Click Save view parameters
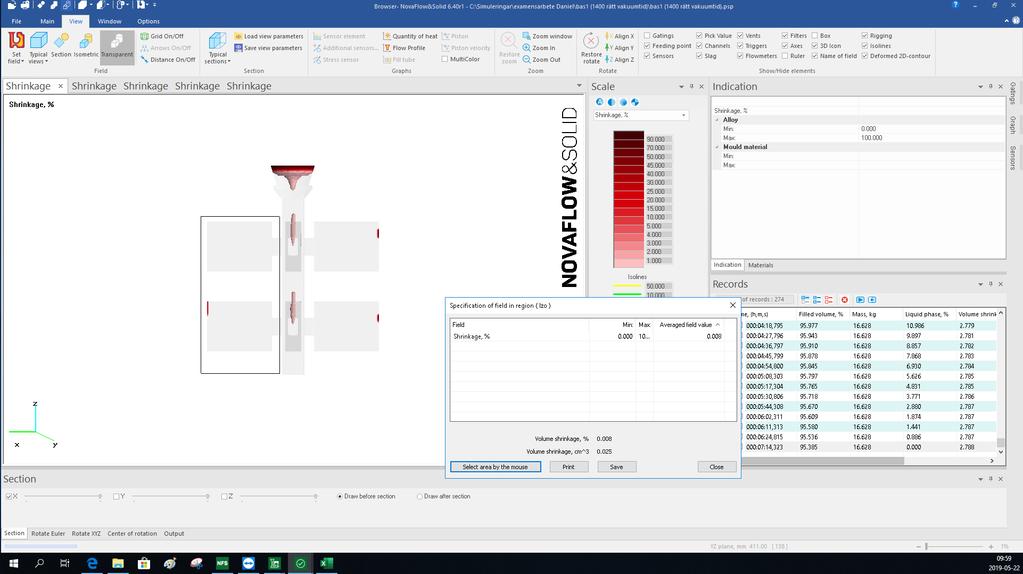Viewport: 1023px width, 574px height. coord(268,48)
